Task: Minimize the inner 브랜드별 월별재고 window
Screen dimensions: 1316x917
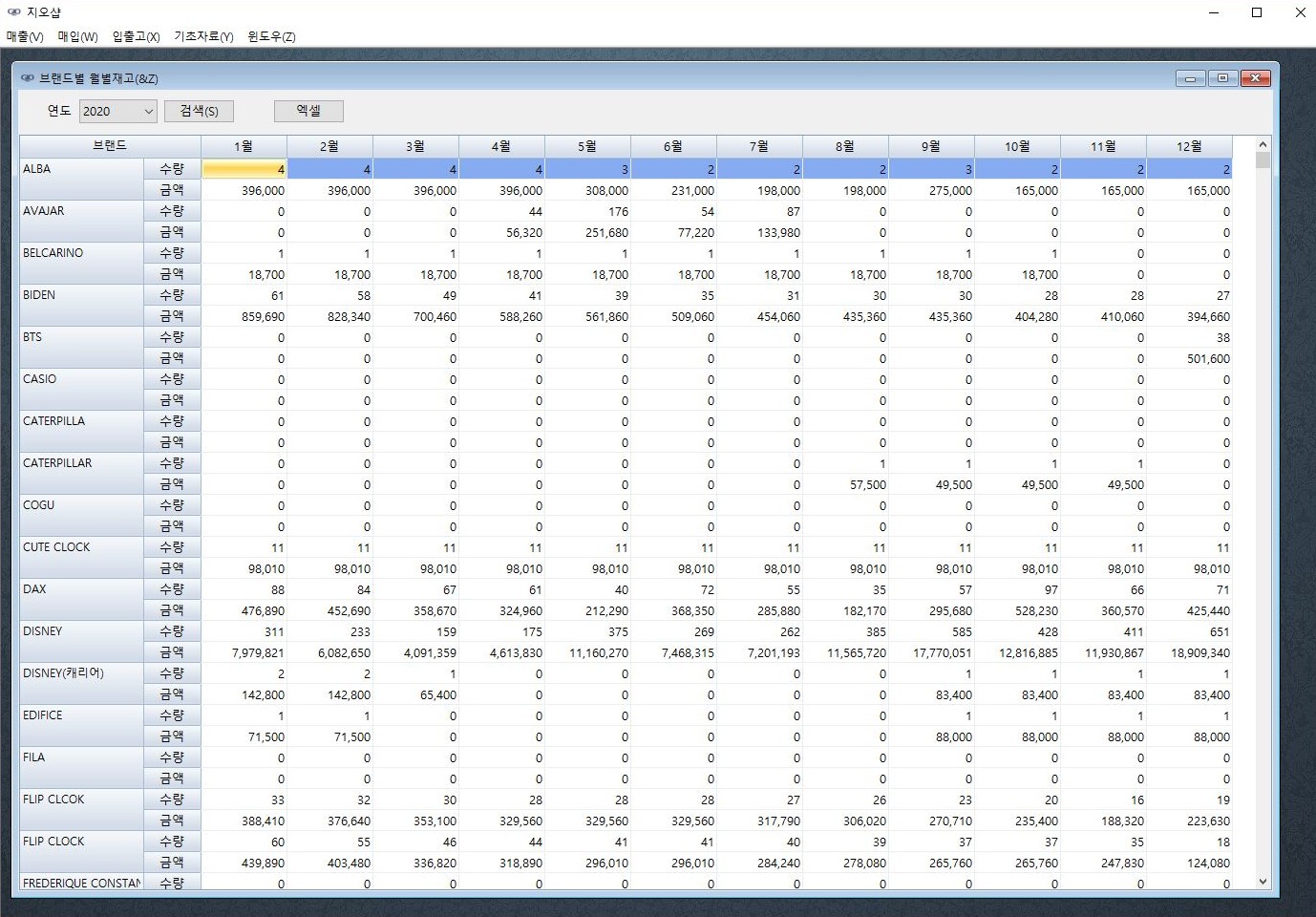Action: click(x=1190, y=78)
